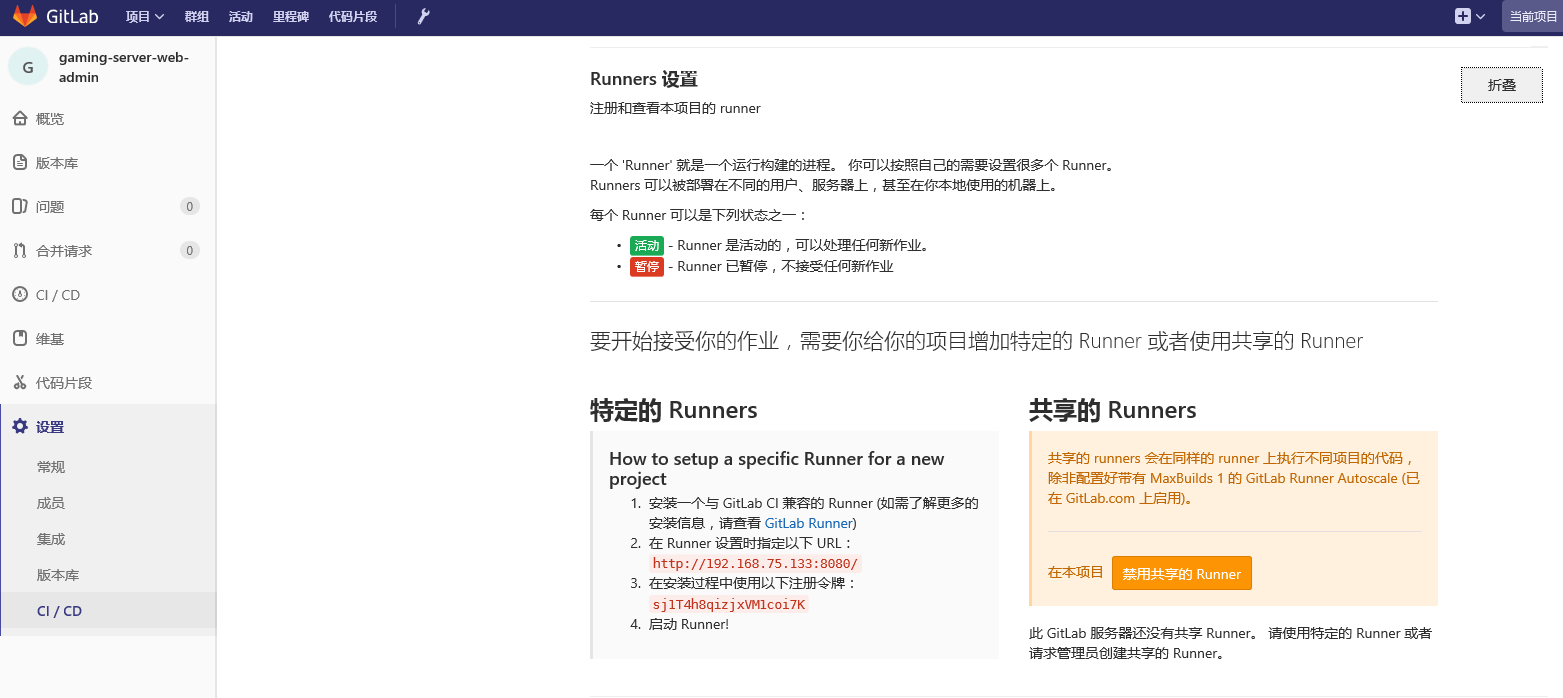Go to 里程碑 in top navigation
The width and height of the screenshot is (1563, 698).
[x=290, y=17]
